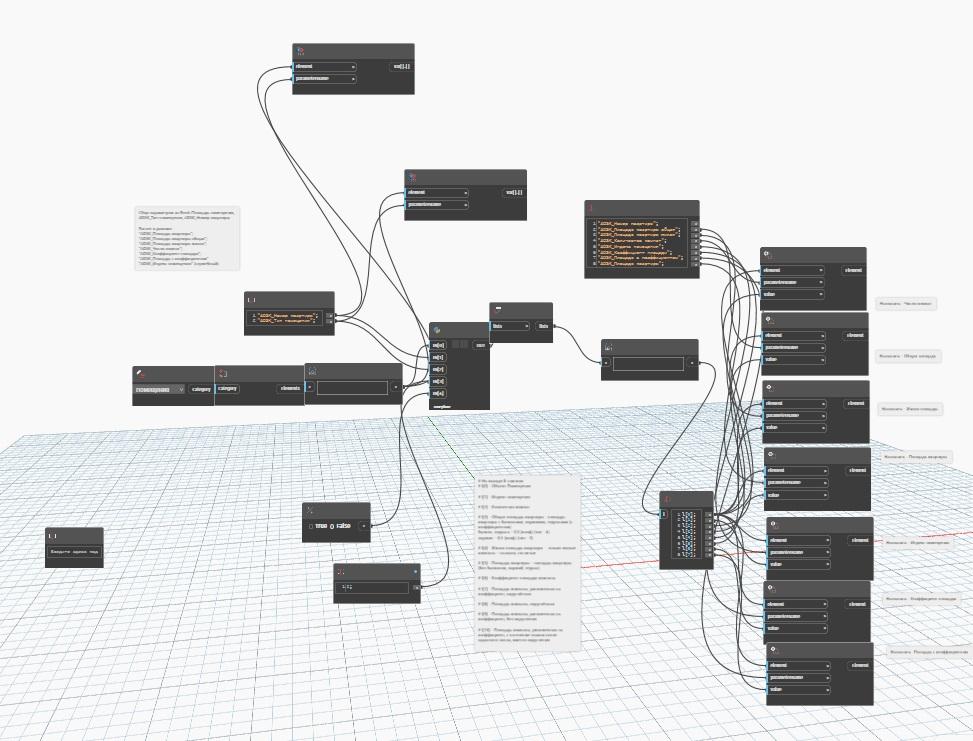Click the All Elements of Category node icon
973x741 pixels.
click(x=223, y=372)
